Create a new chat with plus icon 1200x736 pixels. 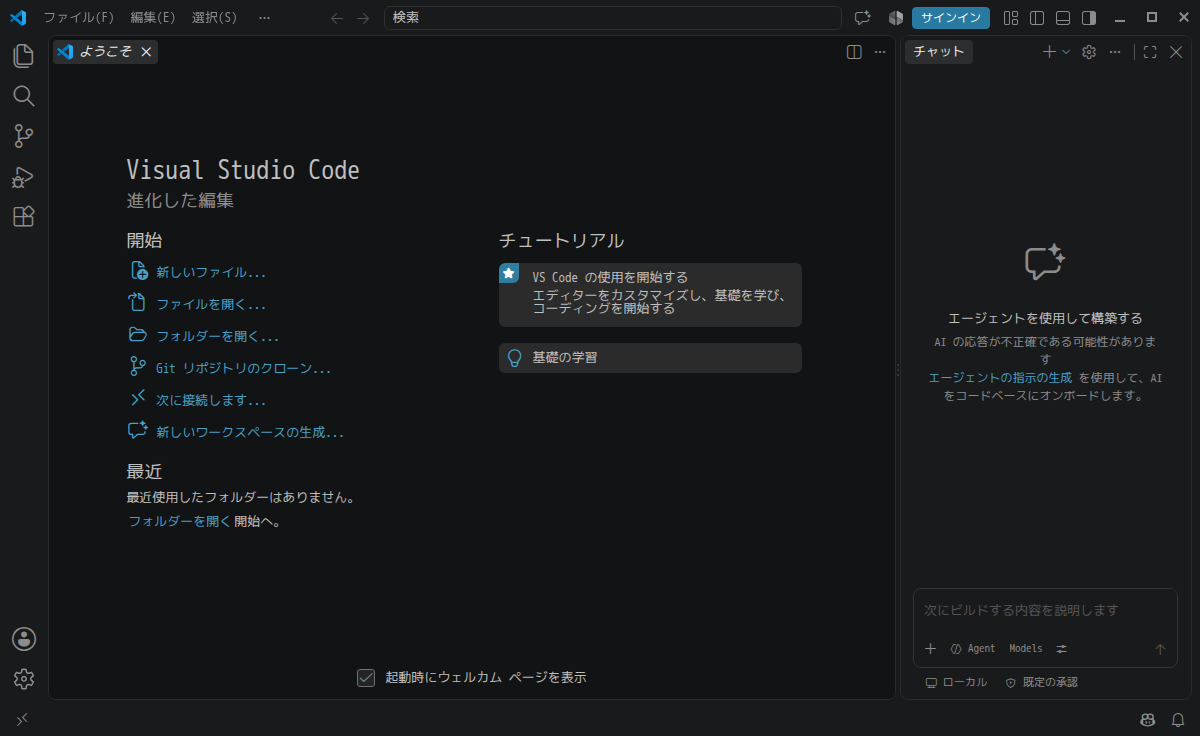1049,52
